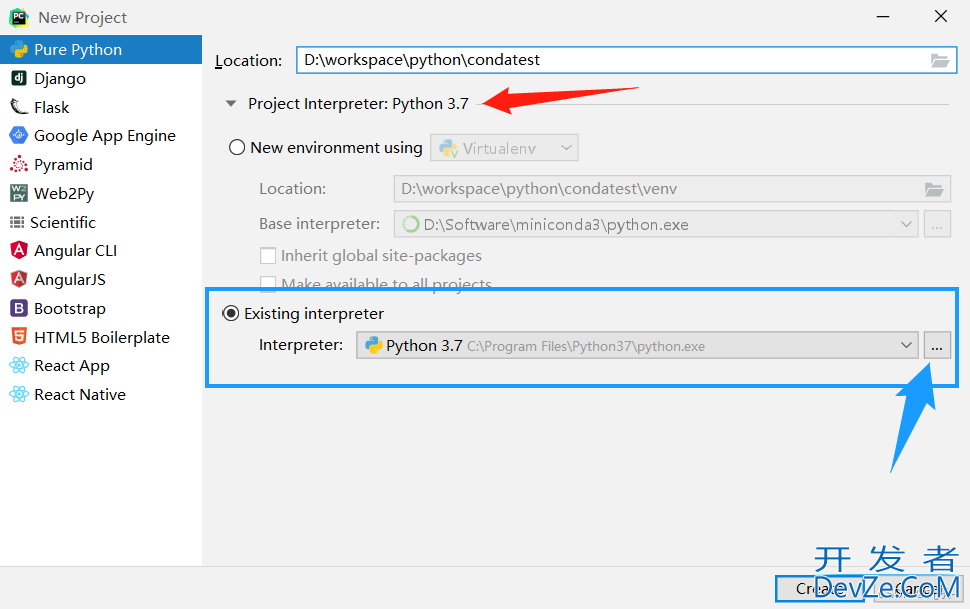
Task: Open the Base interpreter dropdown
Action: (656, 224)
